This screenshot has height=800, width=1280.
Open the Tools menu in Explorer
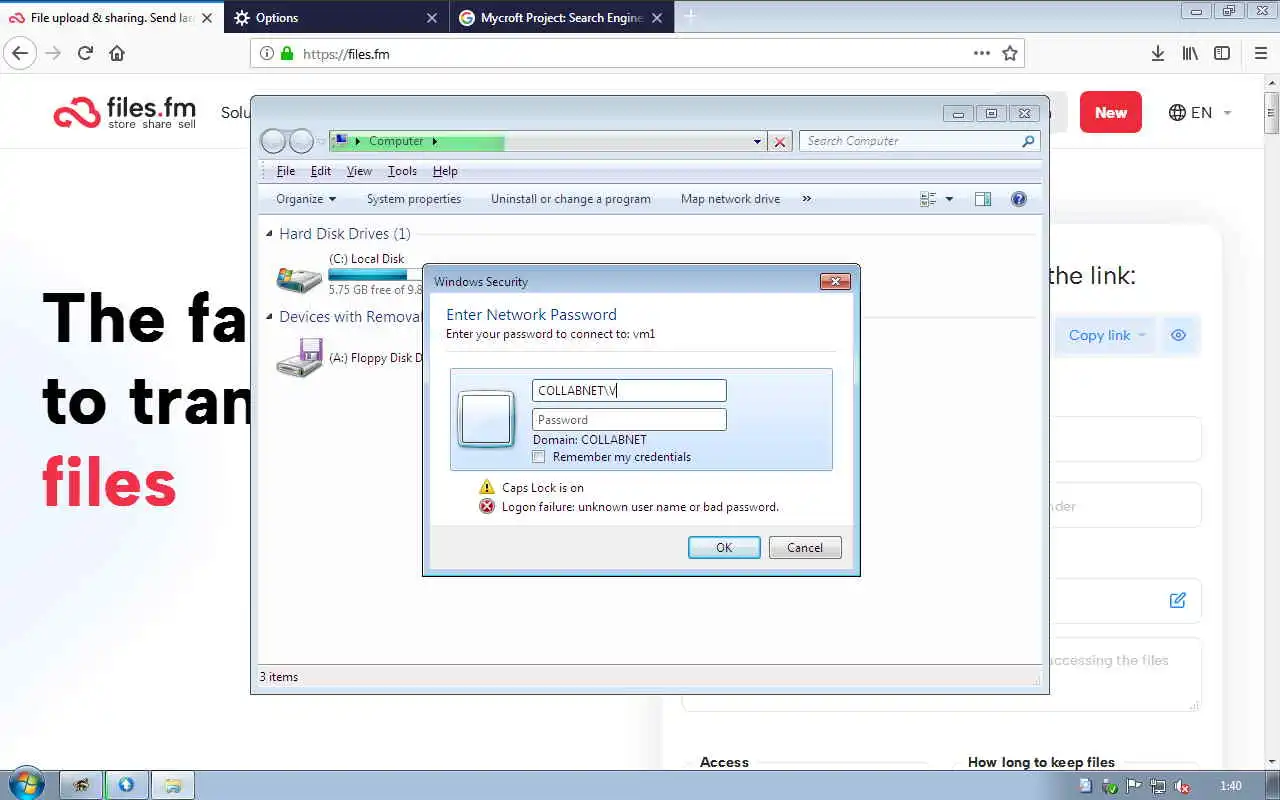(x=402, y=171)
